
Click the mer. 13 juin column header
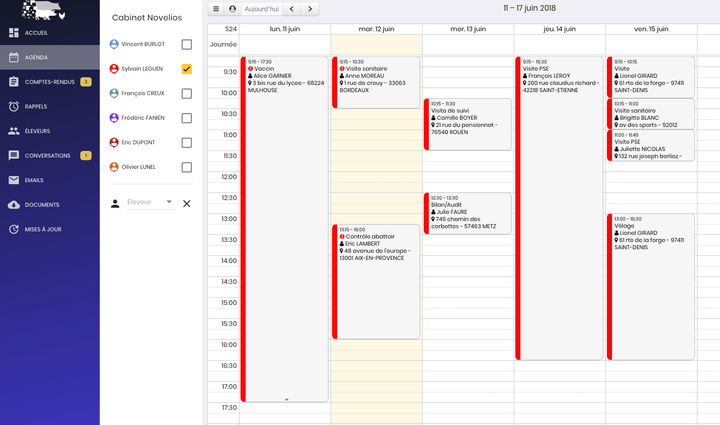pos(468,29)
